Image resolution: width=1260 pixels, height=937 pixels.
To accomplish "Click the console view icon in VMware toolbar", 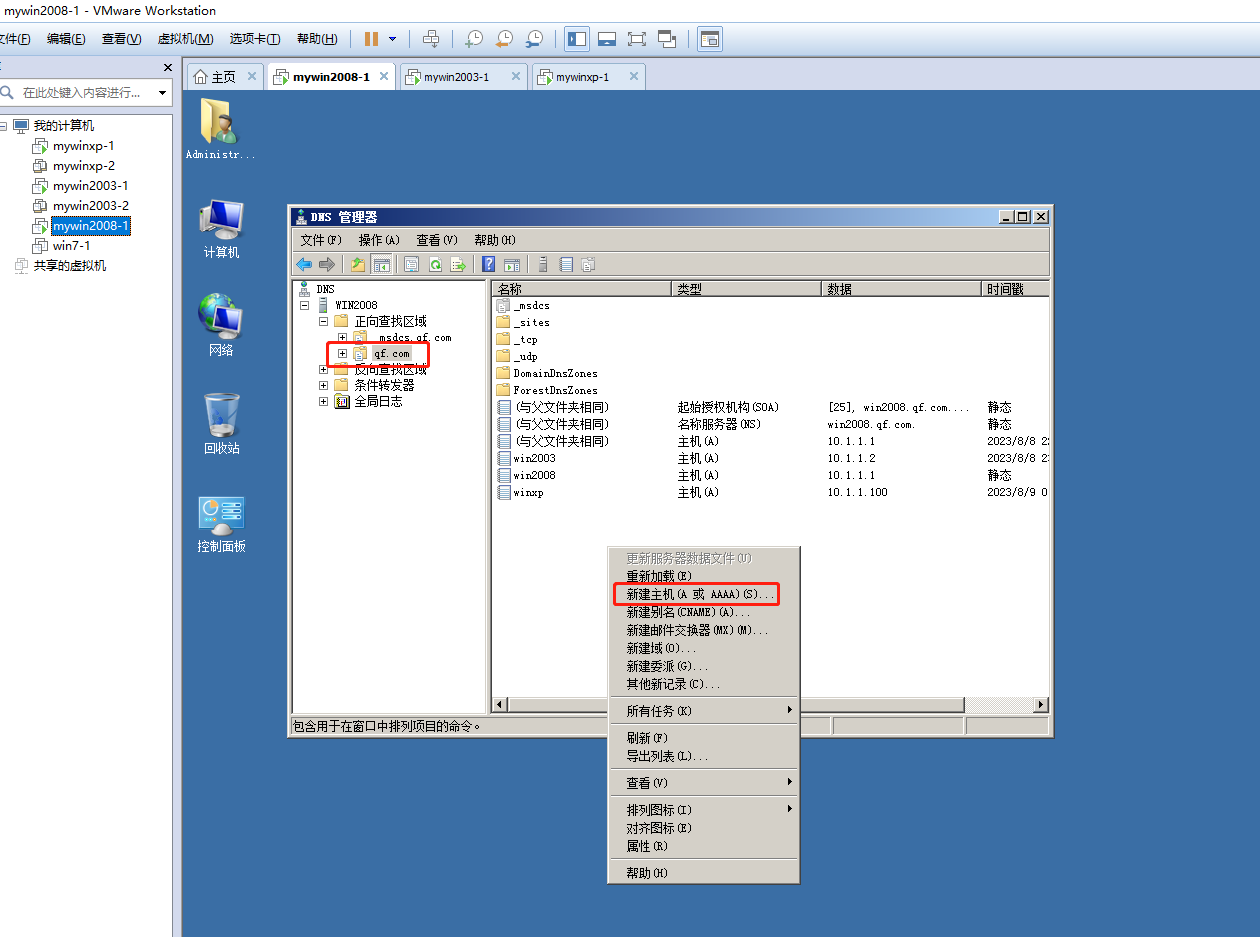I will click(709, 39).
